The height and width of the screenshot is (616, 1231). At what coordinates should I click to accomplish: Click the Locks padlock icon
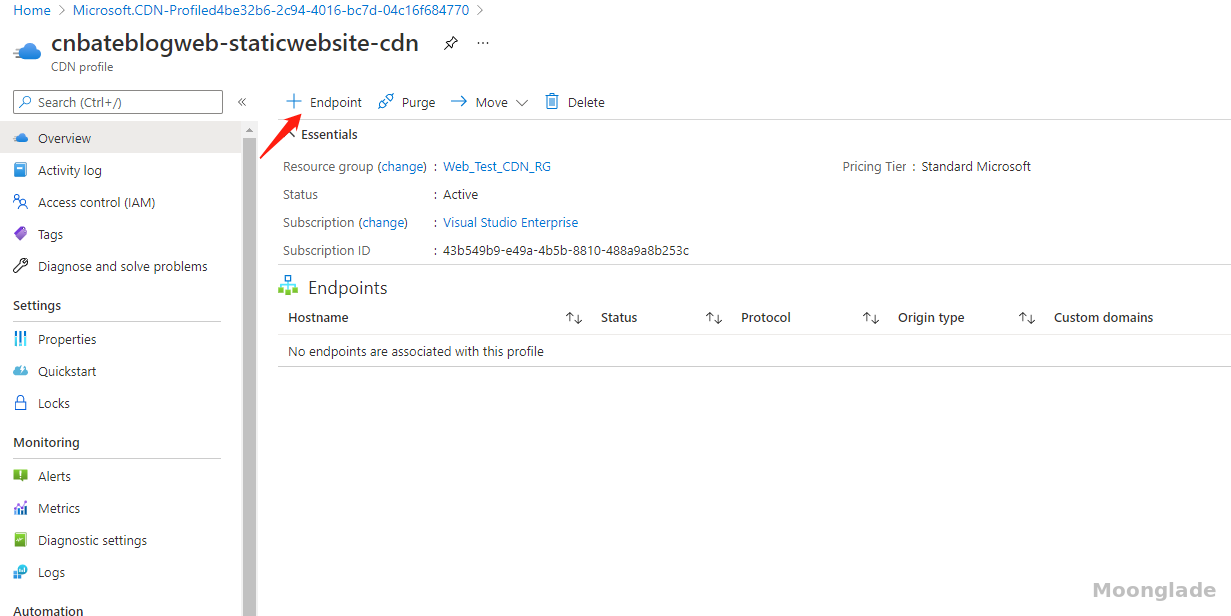click(x=21, y=403)
